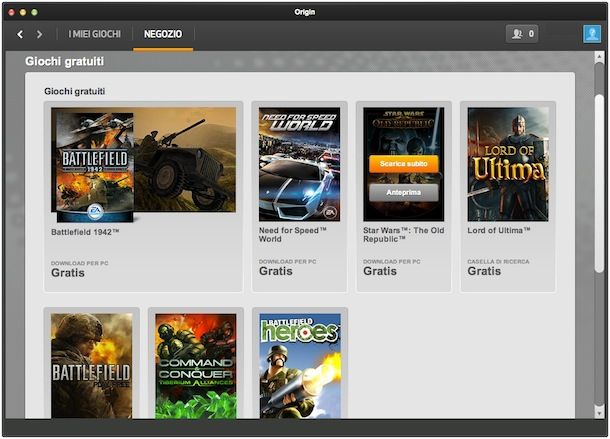Click the vertical scrollbar thumb
610x439 pixels.
599,183
